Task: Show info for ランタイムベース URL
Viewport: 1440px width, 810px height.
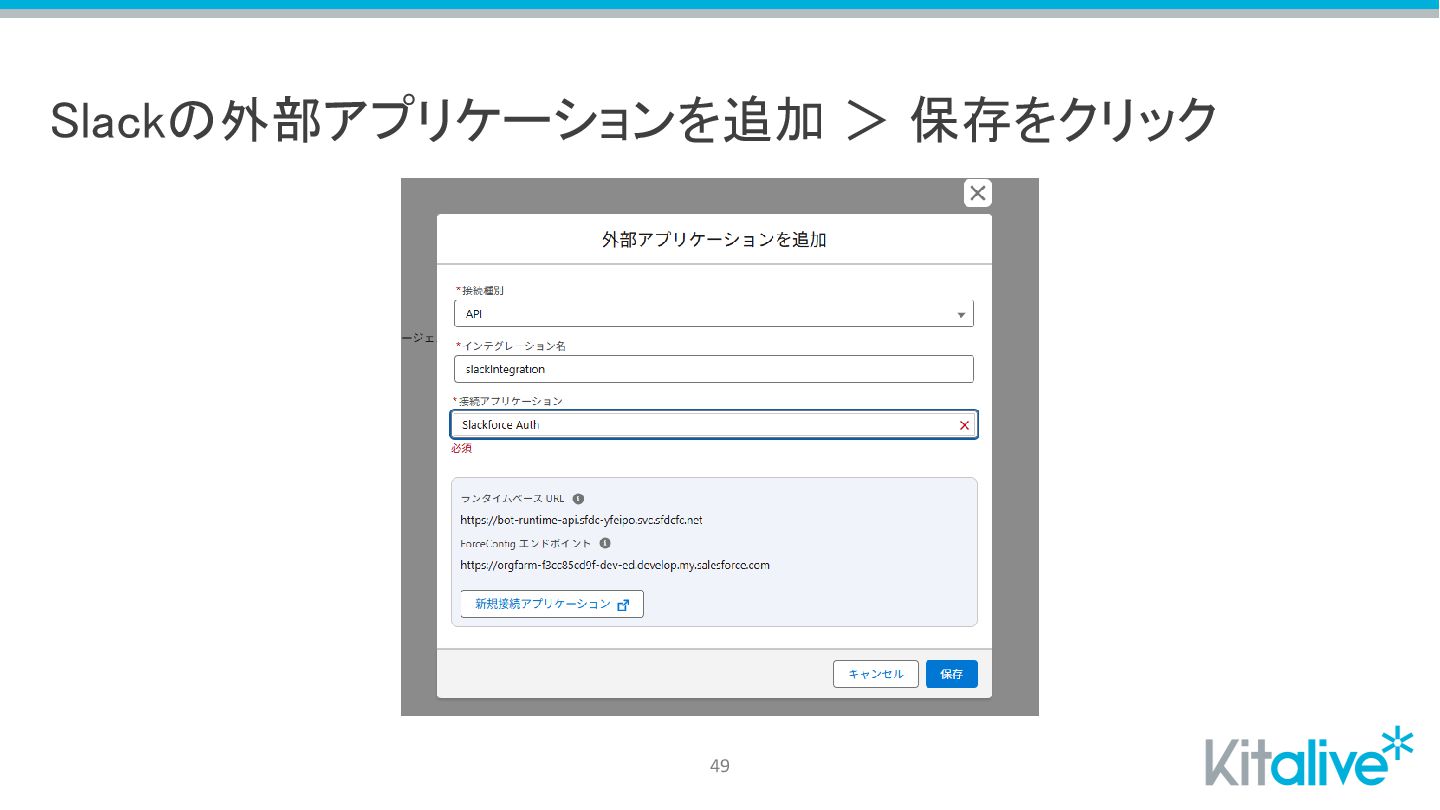Action: (x=578, y=498)
